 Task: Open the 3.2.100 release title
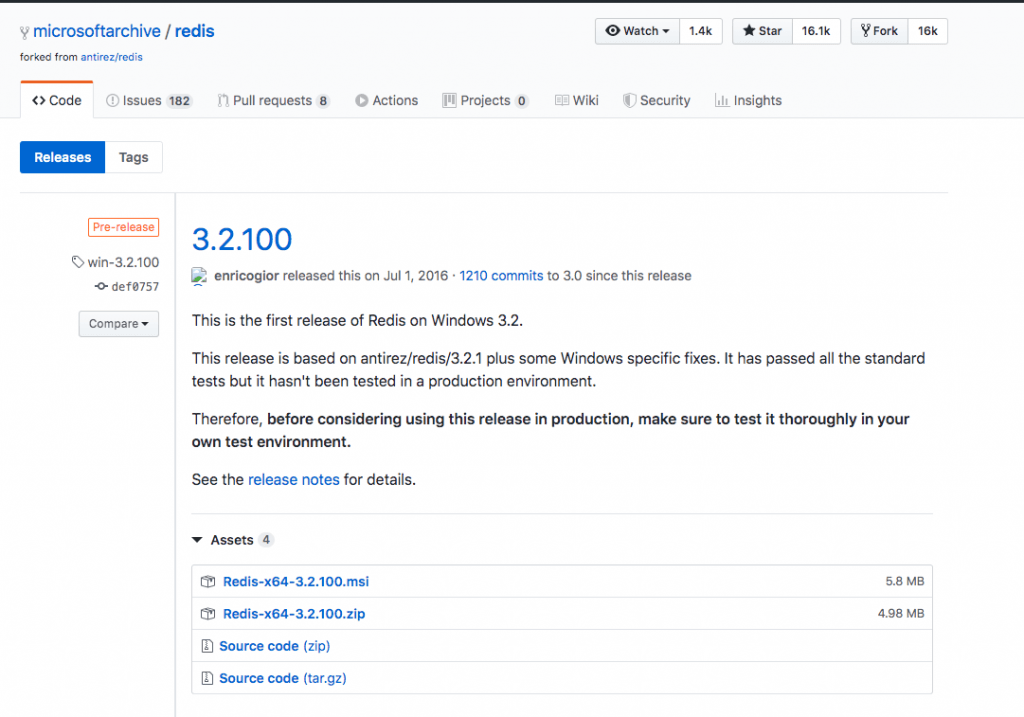tap(242, 239)
